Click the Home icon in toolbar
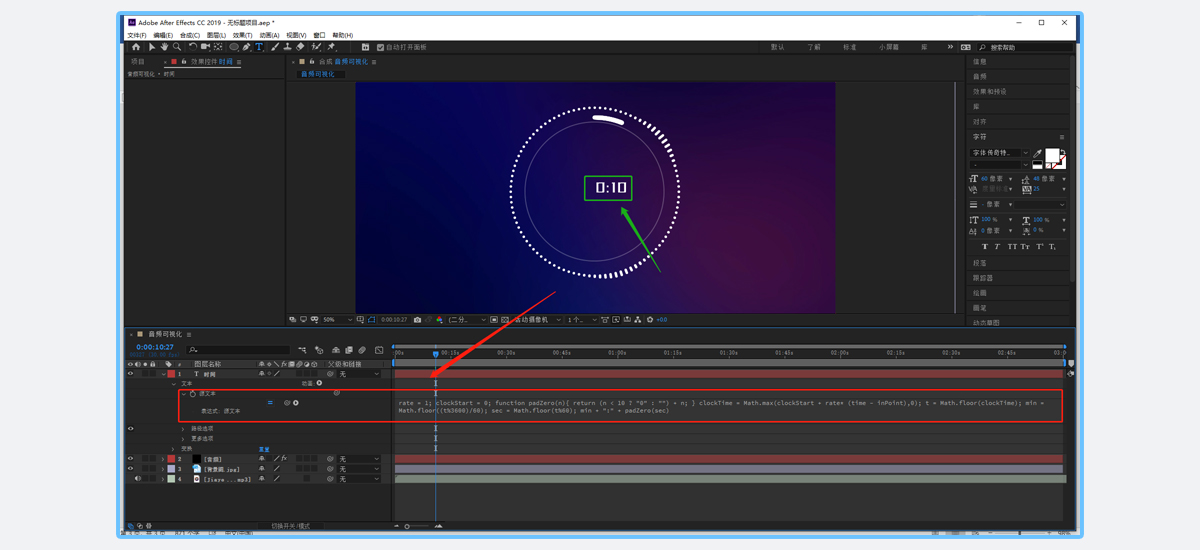 click(136, 47)
